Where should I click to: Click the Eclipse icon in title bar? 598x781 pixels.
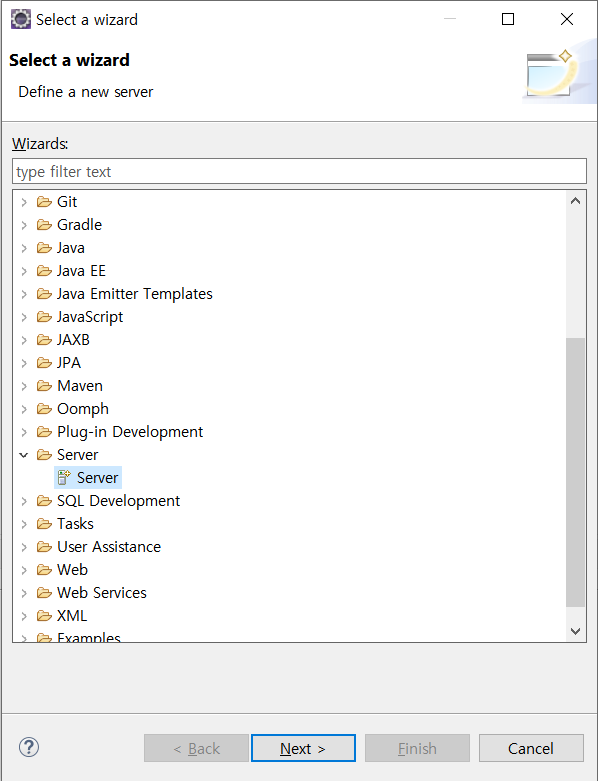click(x=20, y=19)
